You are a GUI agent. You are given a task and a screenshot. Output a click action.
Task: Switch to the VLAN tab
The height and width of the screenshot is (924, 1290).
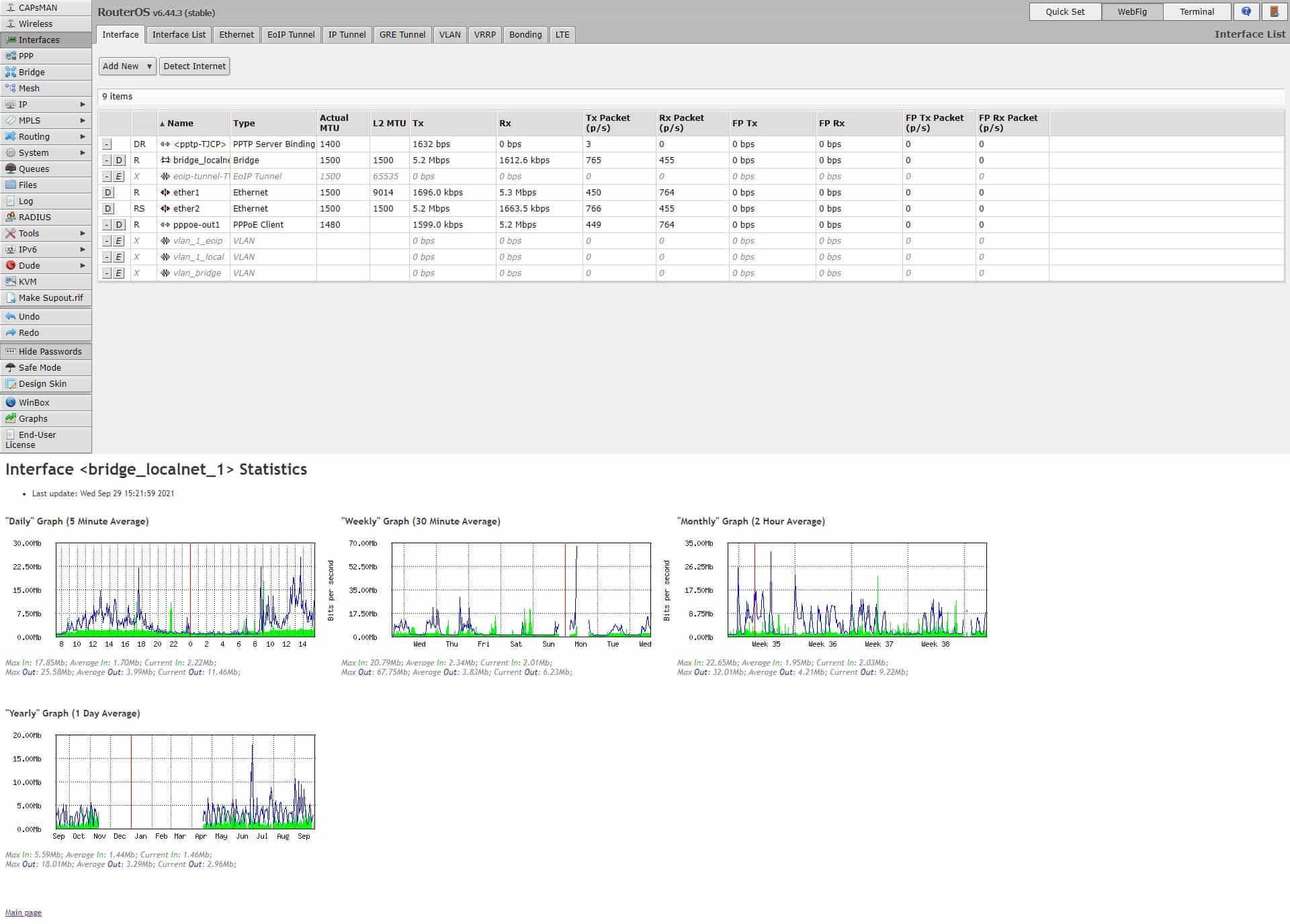(449, 34)
